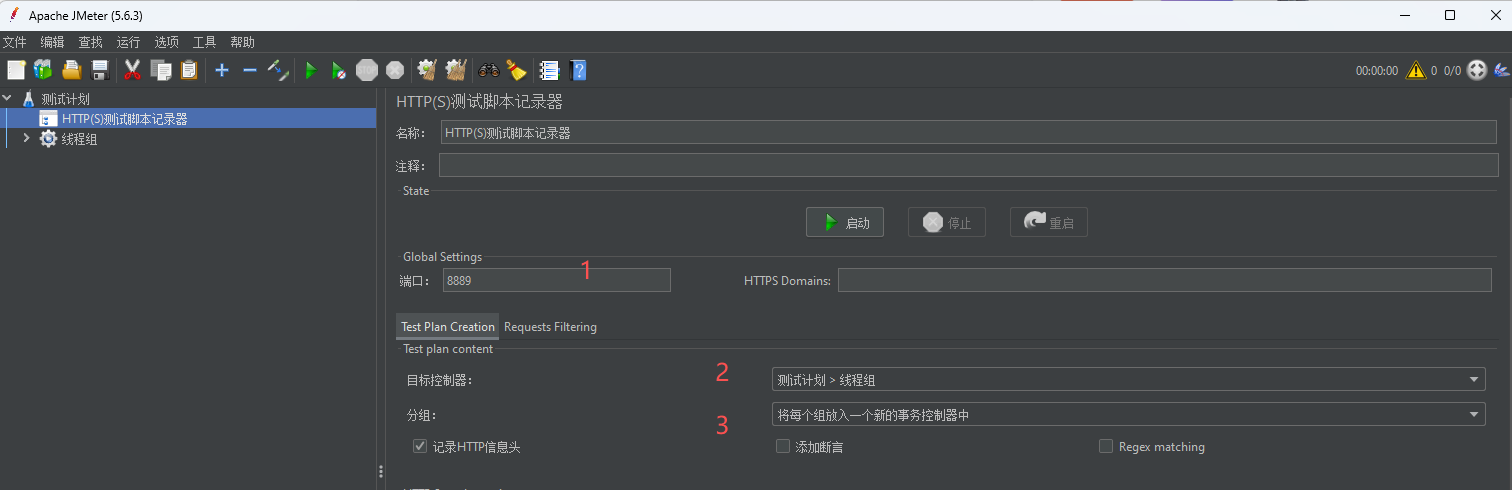Toggle 记录HTTP信息头 checkbox
Screen dimensions: 1512x490
(x=420, y=446)
